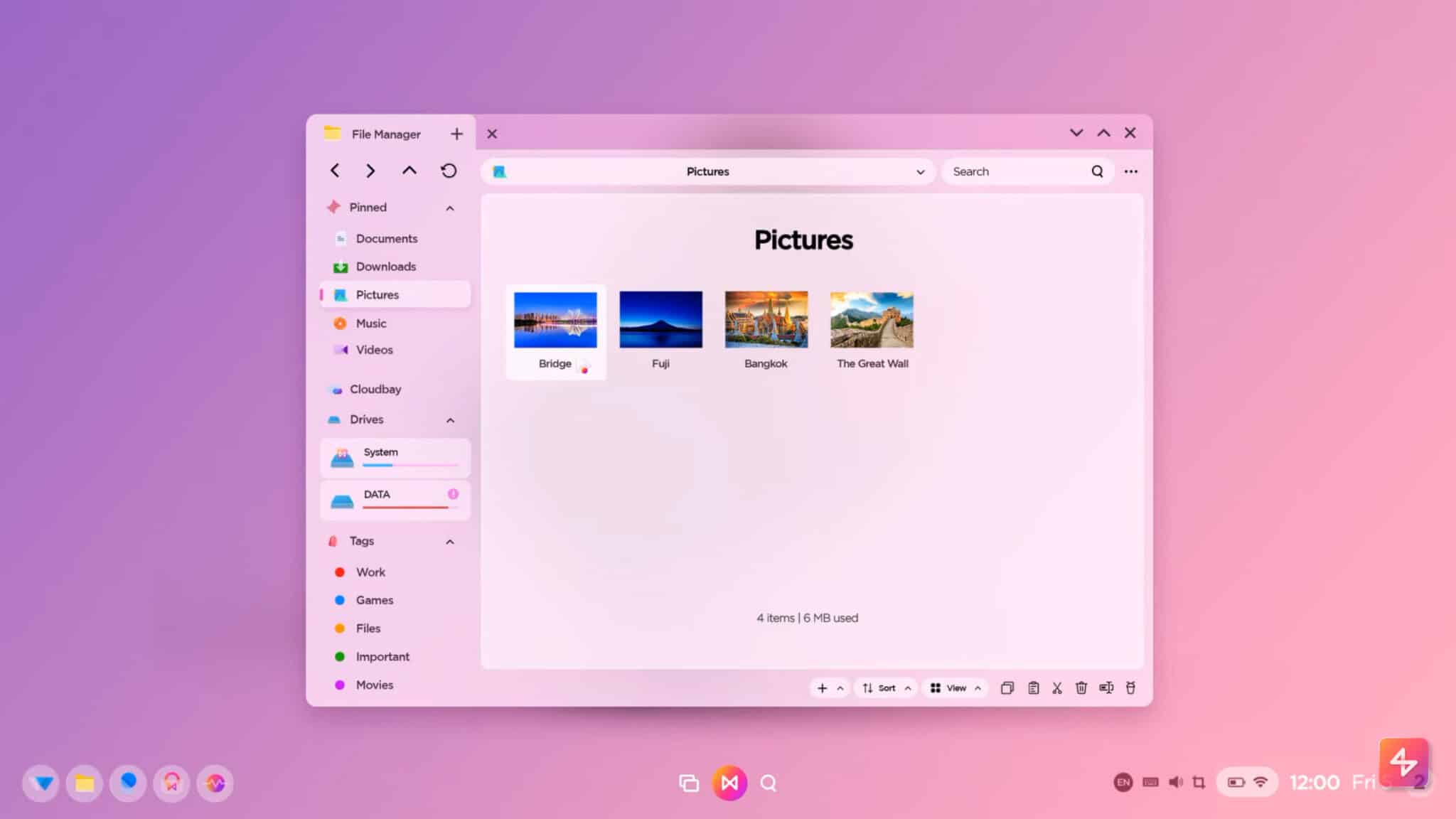Collapse the Pinned section
Viewport: 1456px width, 819px height.
point(449,207)
